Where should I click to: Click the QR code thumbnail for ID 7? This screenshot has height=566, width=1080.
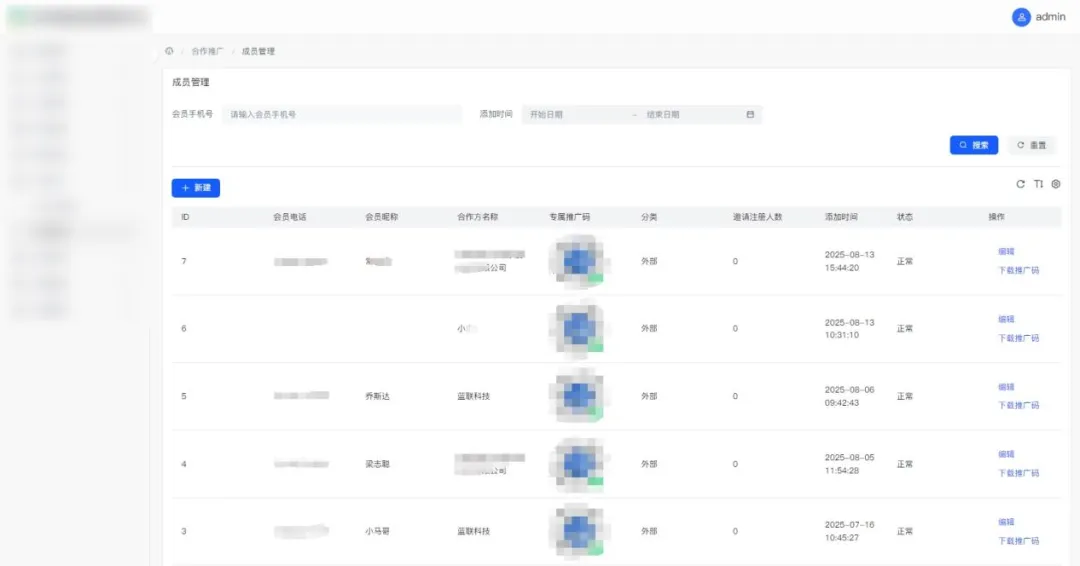[577, 261]
